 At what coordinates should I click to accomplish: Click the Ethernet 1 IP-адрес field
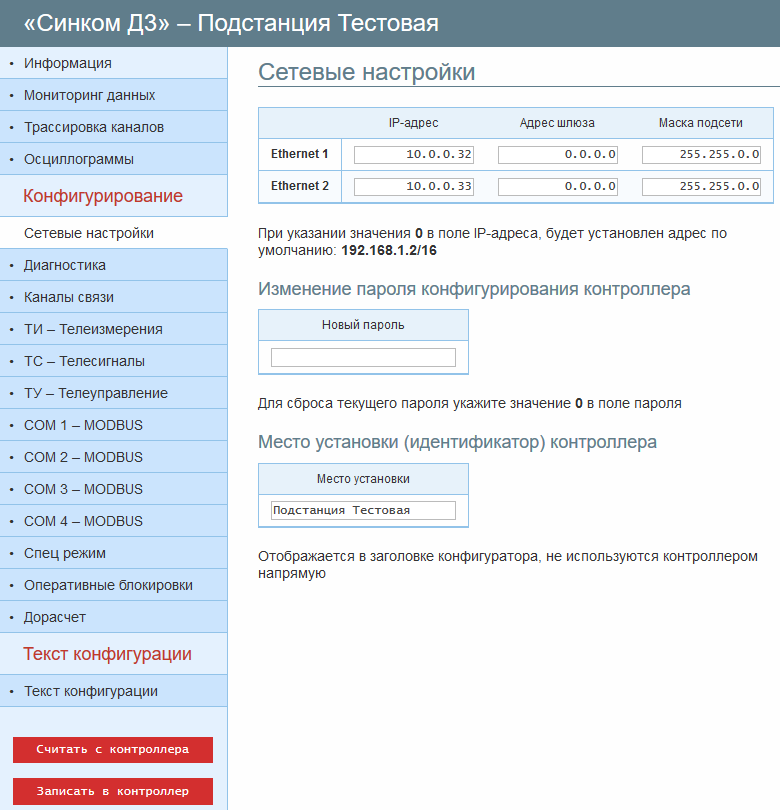point(413,155)
